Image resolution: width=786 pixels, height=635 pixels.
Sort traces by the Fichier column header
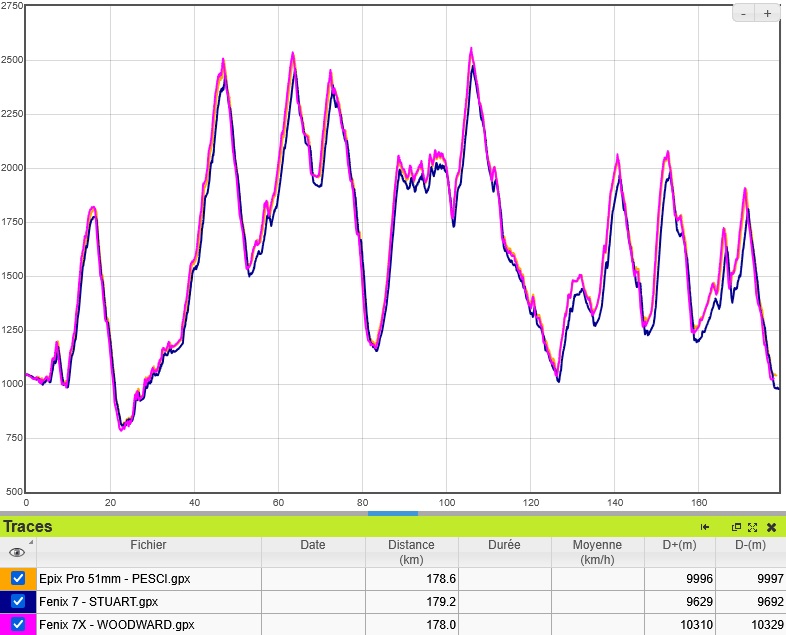click(148, 545)
